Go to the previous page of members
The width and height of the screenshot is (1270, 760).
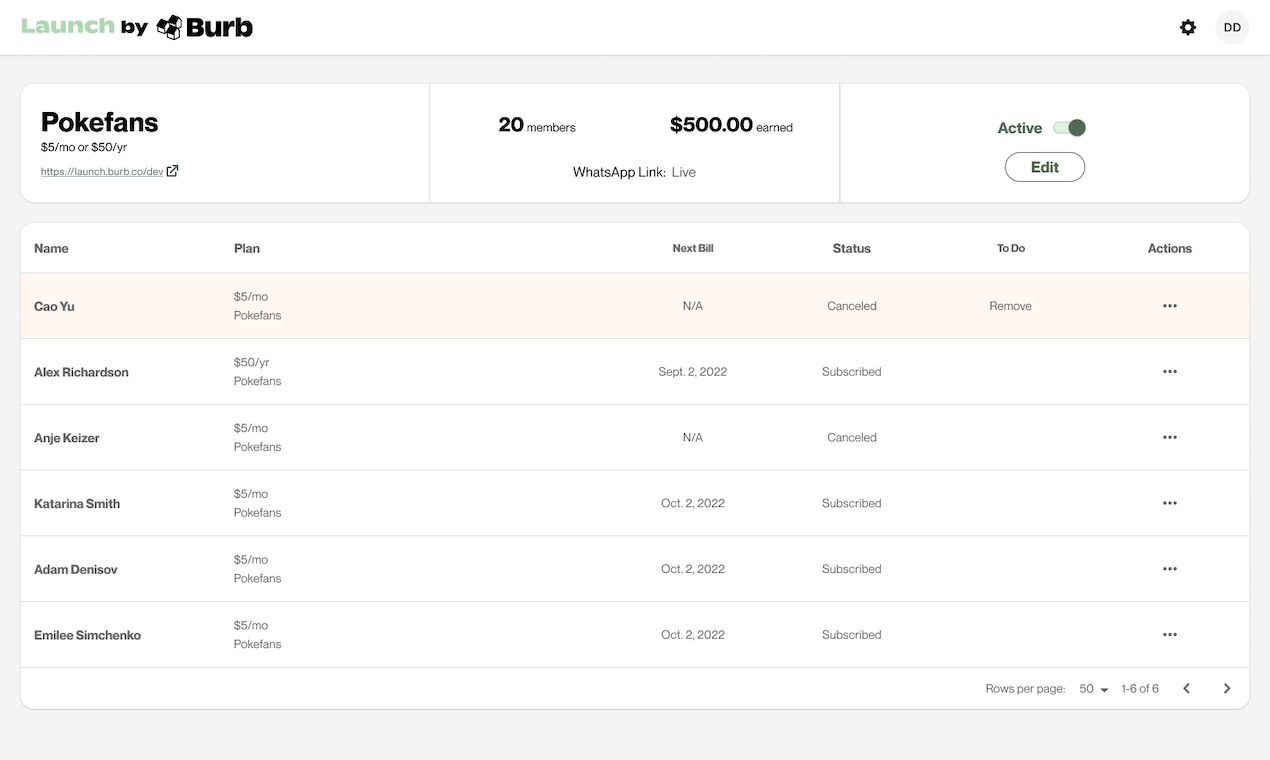coord(1187,689)
